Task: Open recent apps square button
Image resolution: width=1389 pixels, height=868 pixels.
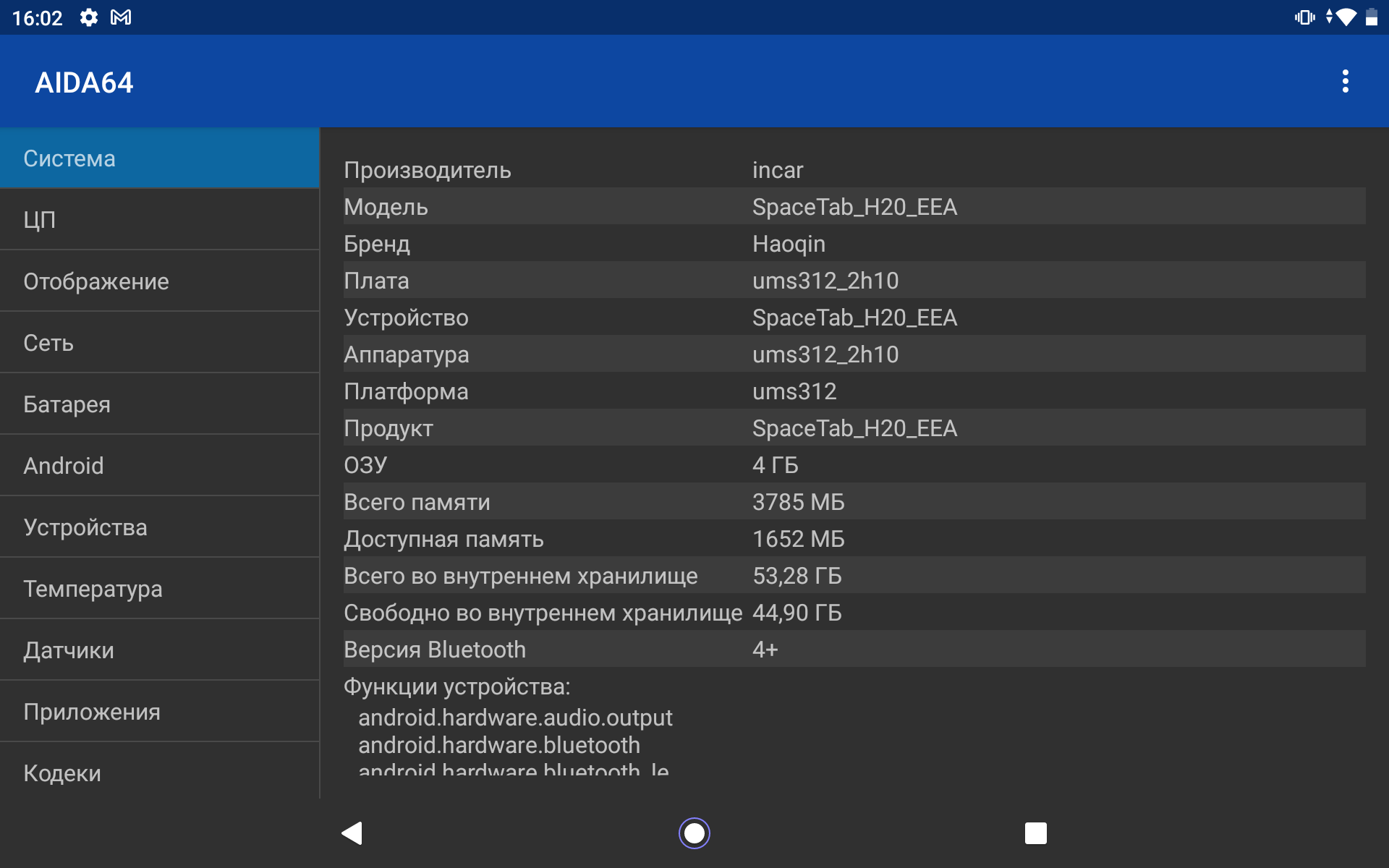Action: tap(1035, 833)
